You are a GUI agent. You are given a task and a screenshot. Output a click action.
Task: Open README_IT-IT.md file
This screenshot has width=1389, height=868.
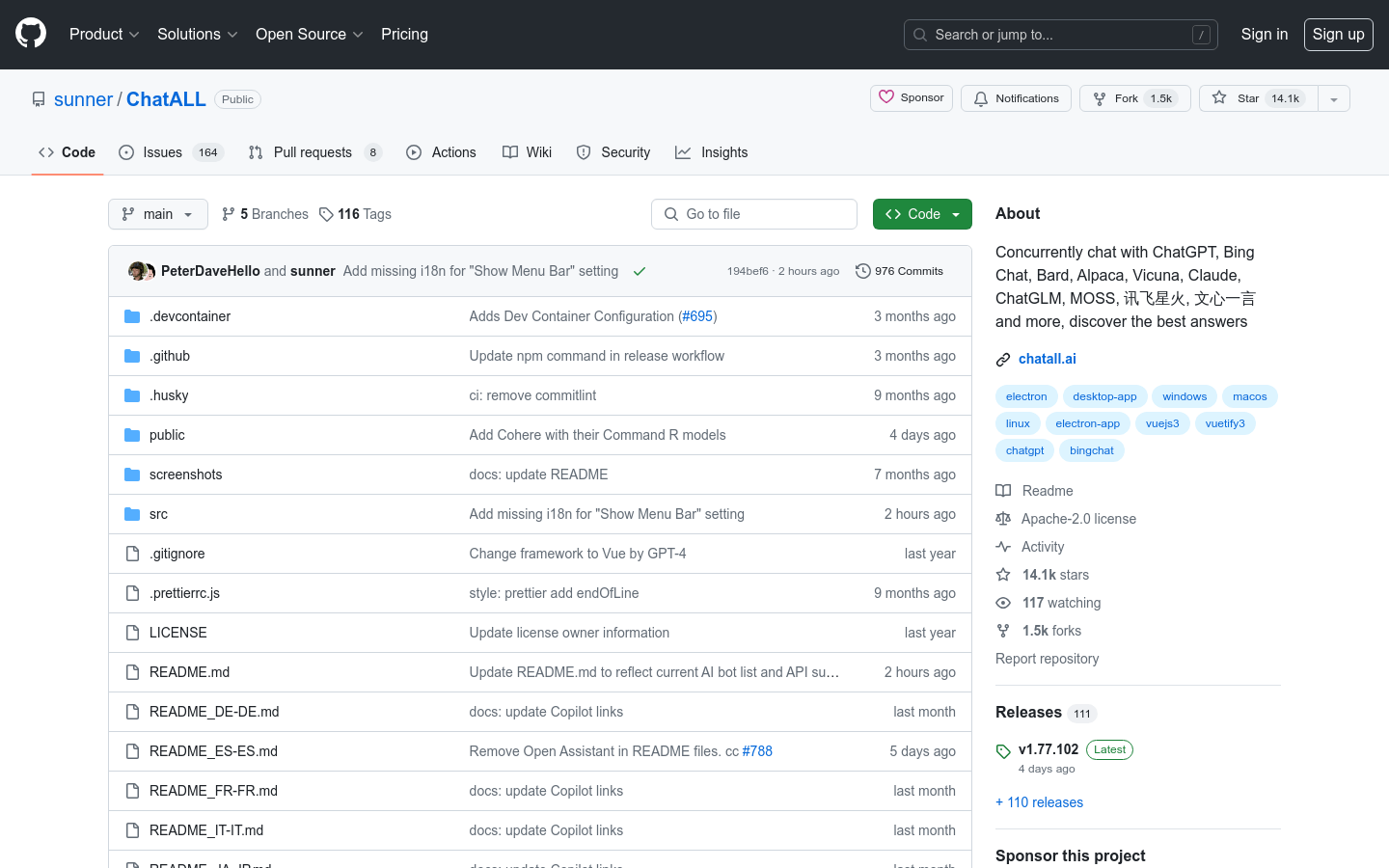pyautogui.click(x=206, y=830)
